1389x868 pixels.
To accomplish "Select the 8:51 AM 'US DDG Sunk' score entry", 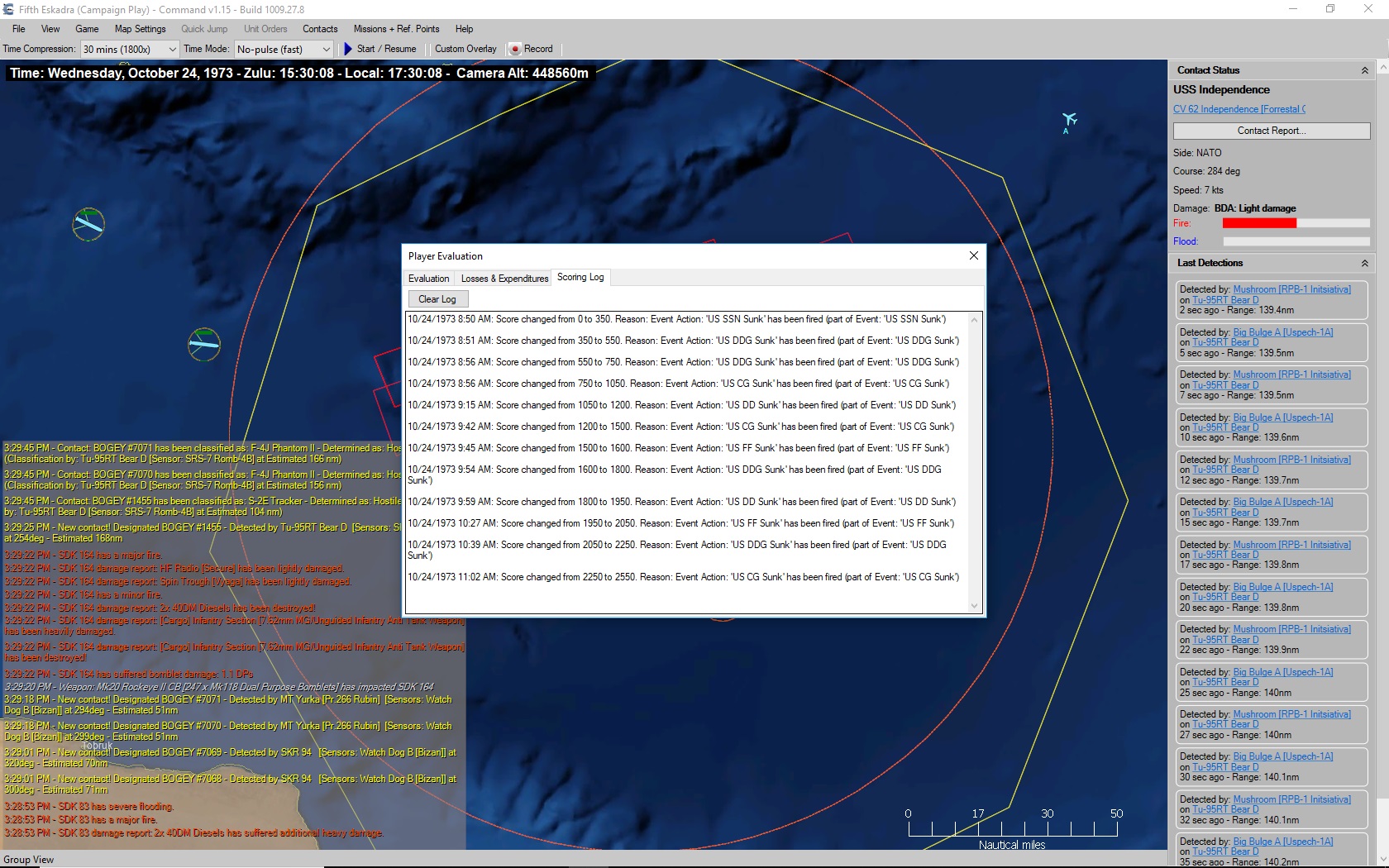I will (683, 341).
